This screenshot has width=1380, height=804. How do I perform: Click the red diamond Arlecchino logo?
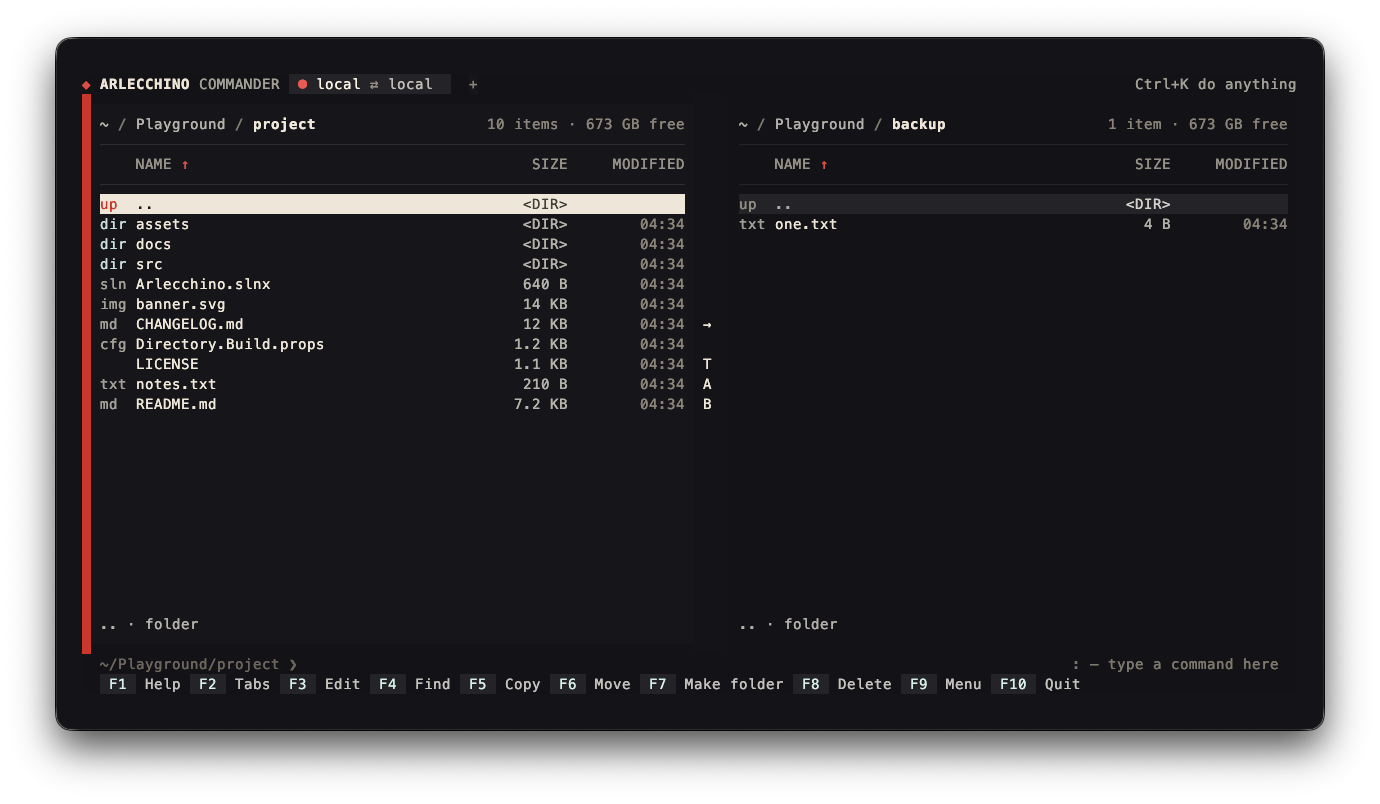(x=86, y=85)
